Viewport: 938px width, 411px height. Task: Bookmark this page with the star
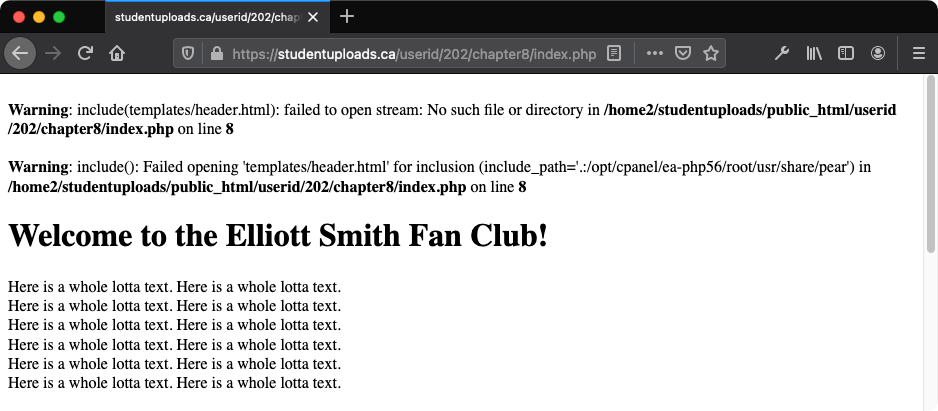click(711, 53)
